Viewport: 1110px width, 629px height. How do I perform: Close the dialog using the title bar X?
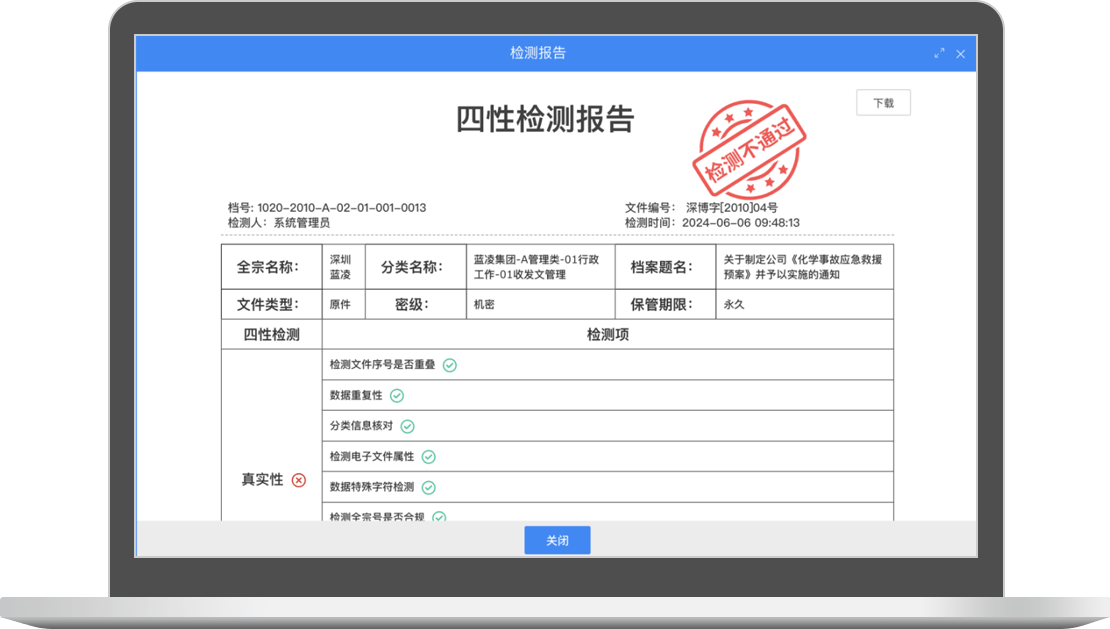click(960, 54)
